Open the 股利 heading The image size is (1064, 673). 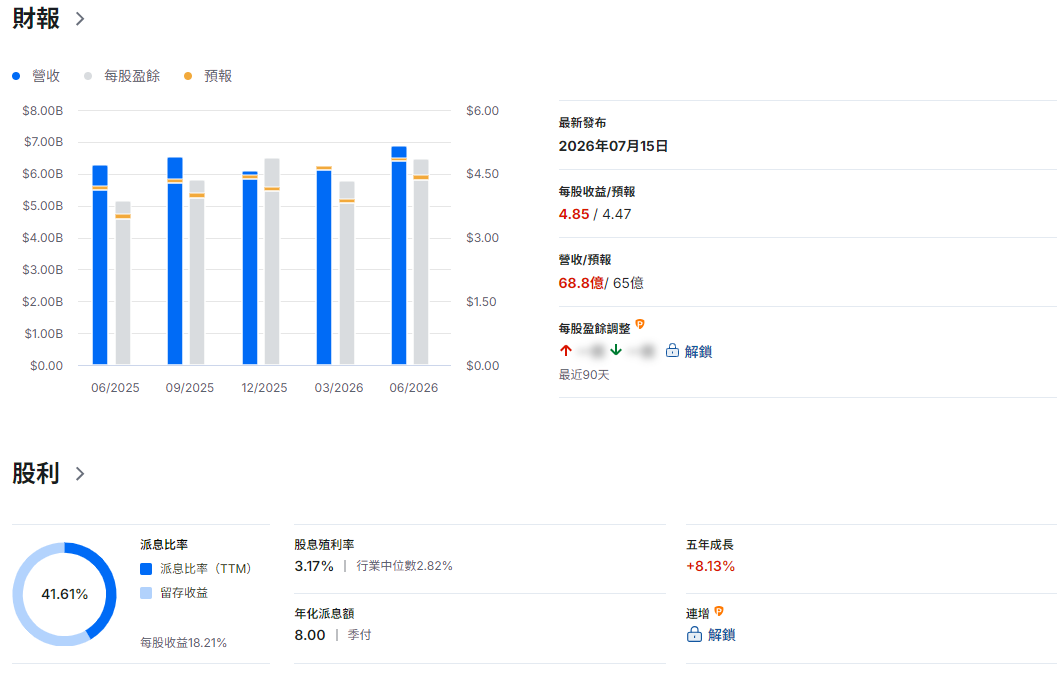[x=36, y=474]
